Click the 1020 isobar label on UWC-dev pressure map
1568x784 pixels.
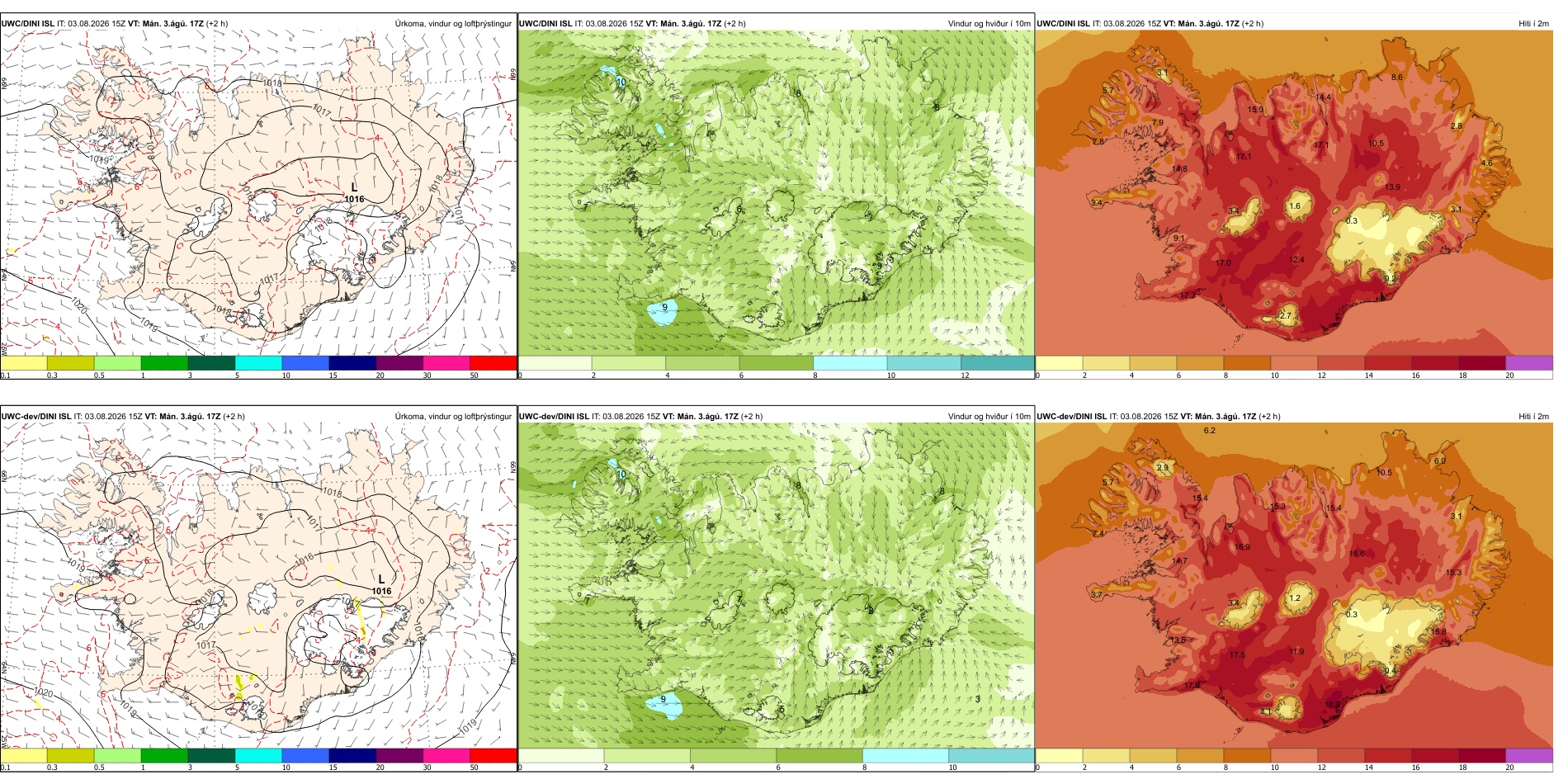44,692
